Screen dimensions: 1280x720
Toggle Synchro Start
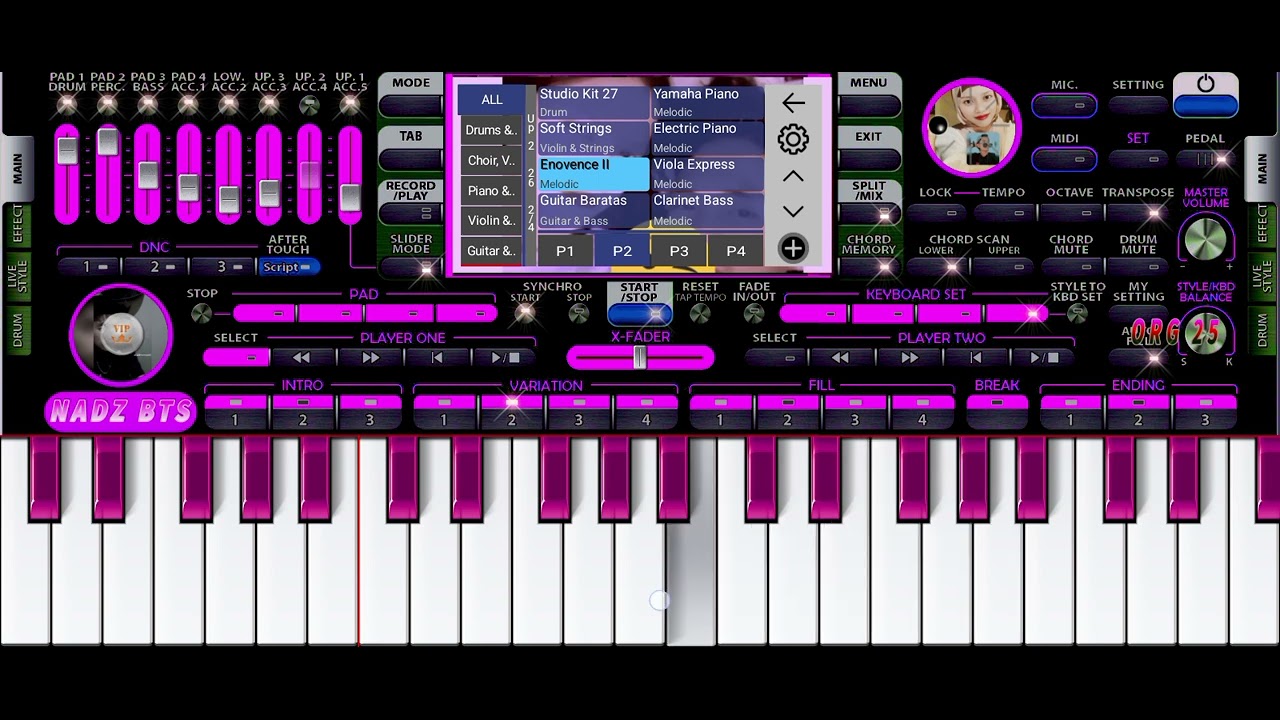(525, 313)
